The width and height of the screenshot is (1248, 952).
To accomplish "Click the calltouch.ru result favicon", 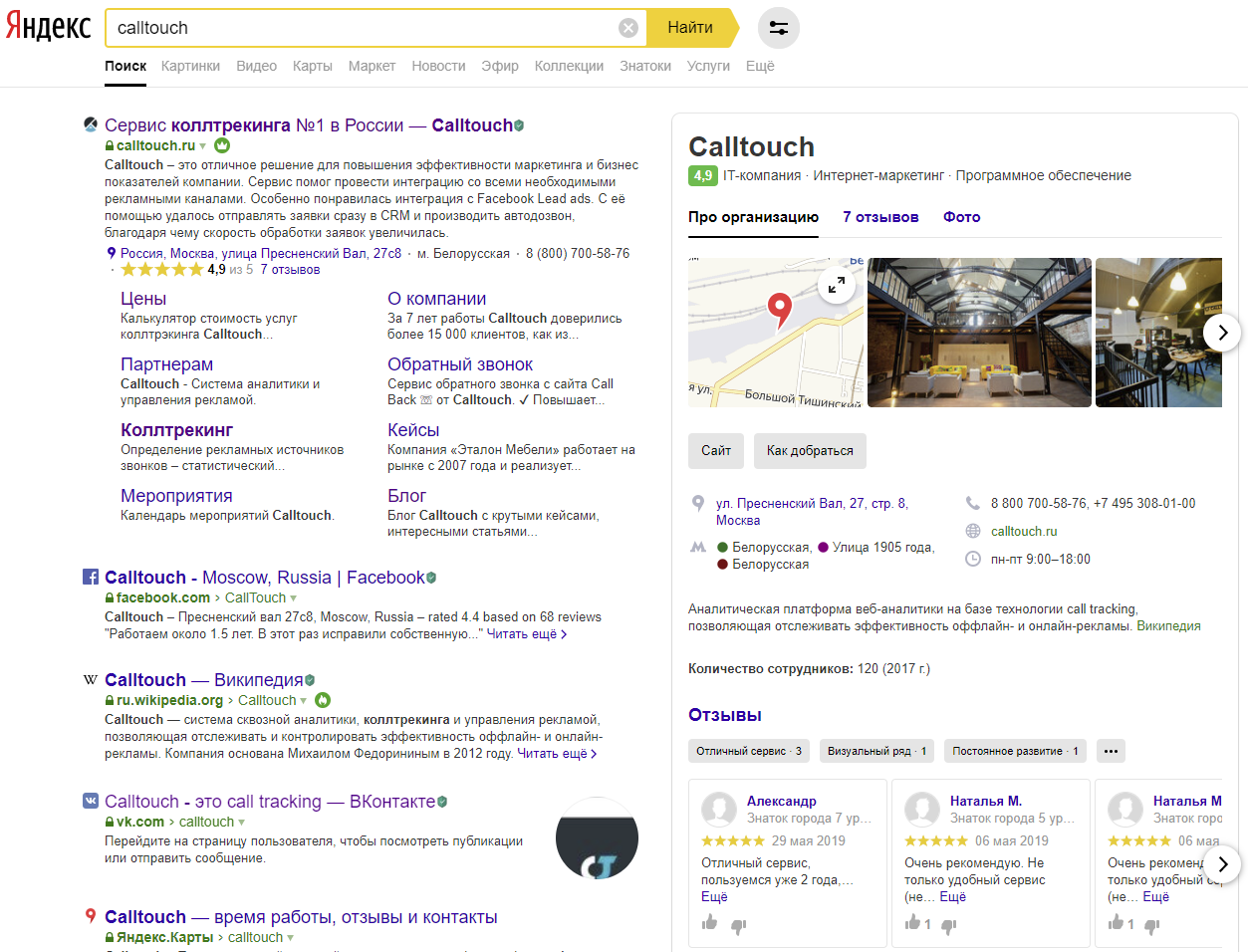I will click(x=91, y=125).
